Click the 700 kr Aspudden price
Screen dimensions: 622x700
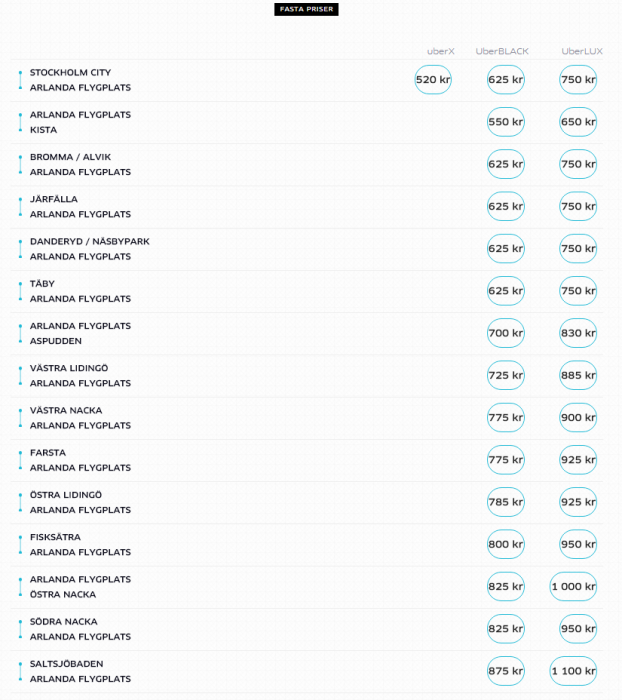pyautogui.click(x=505, y=333)
